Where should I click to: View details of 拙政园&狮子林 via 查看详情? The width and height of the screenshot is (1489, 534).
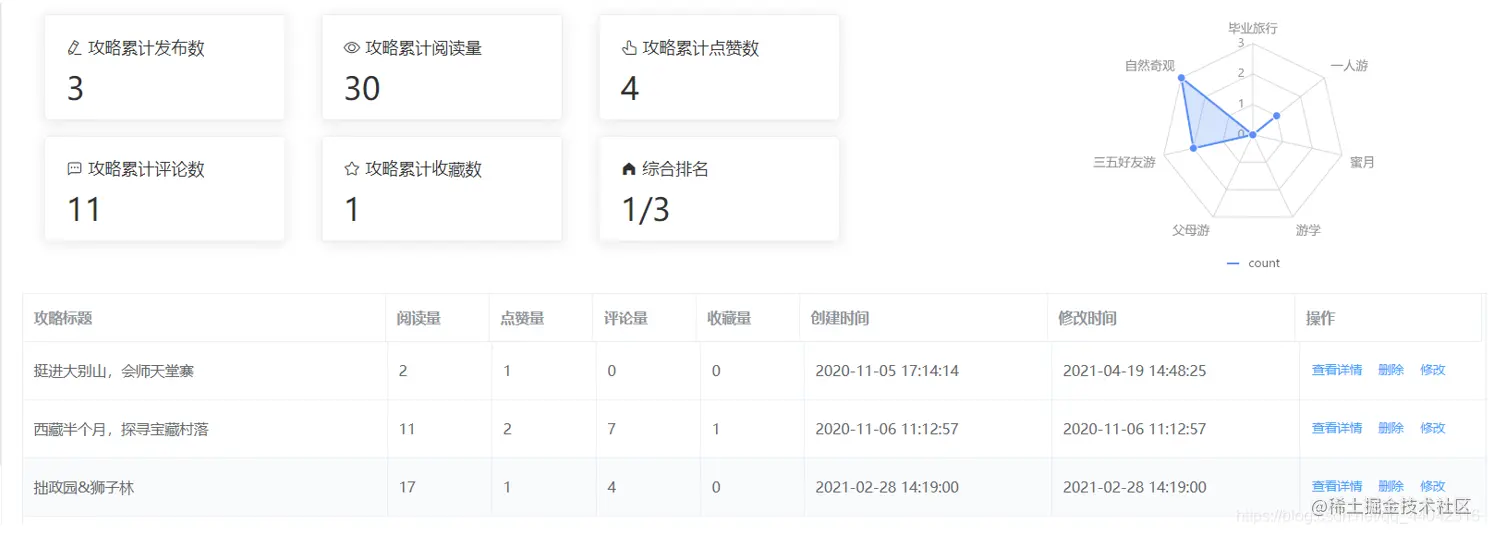(1336, 486)
